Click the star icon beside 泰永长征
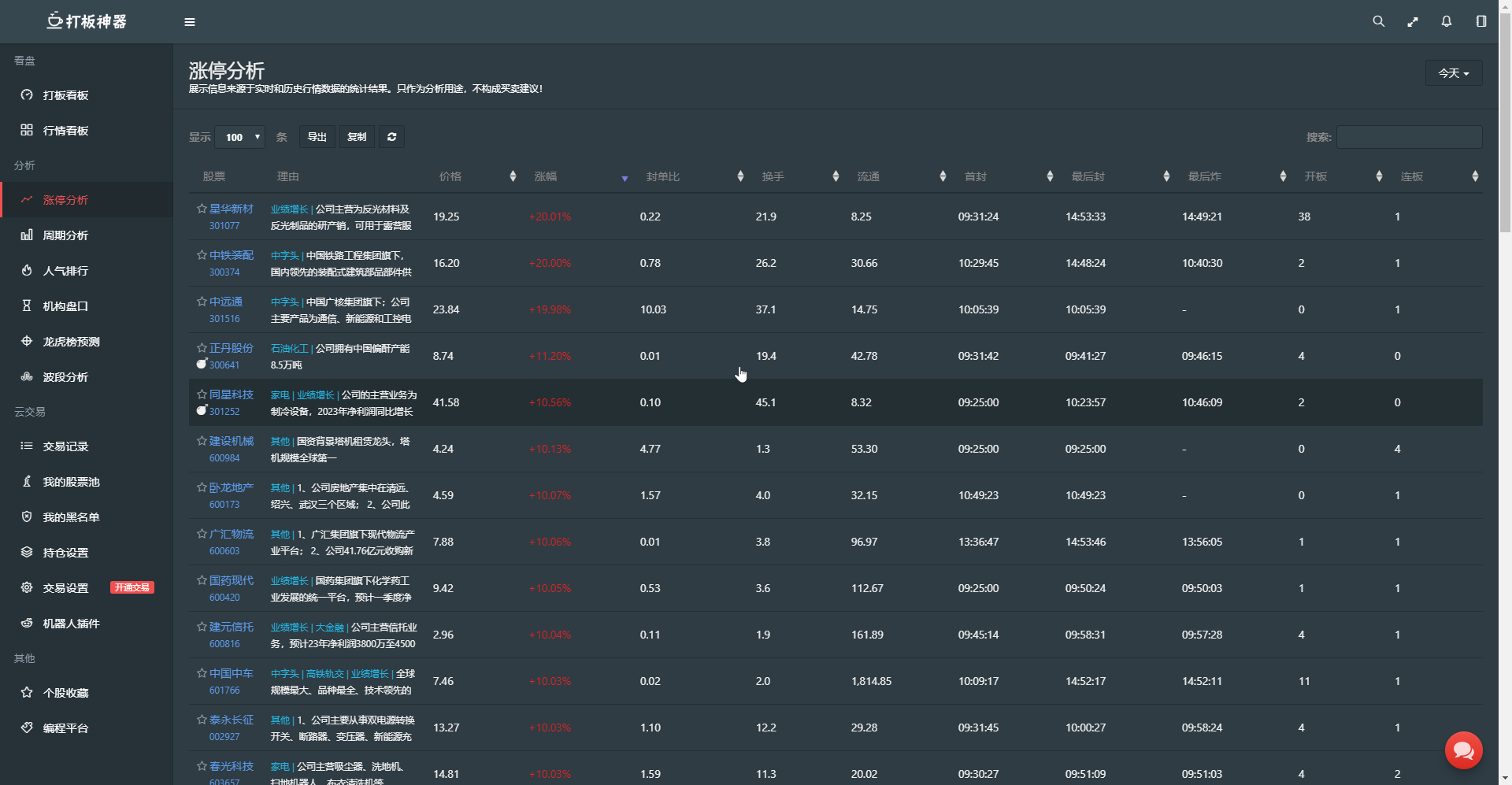Image resolution: width=1512 pixels, height=785 pixels. click(202, 720)
